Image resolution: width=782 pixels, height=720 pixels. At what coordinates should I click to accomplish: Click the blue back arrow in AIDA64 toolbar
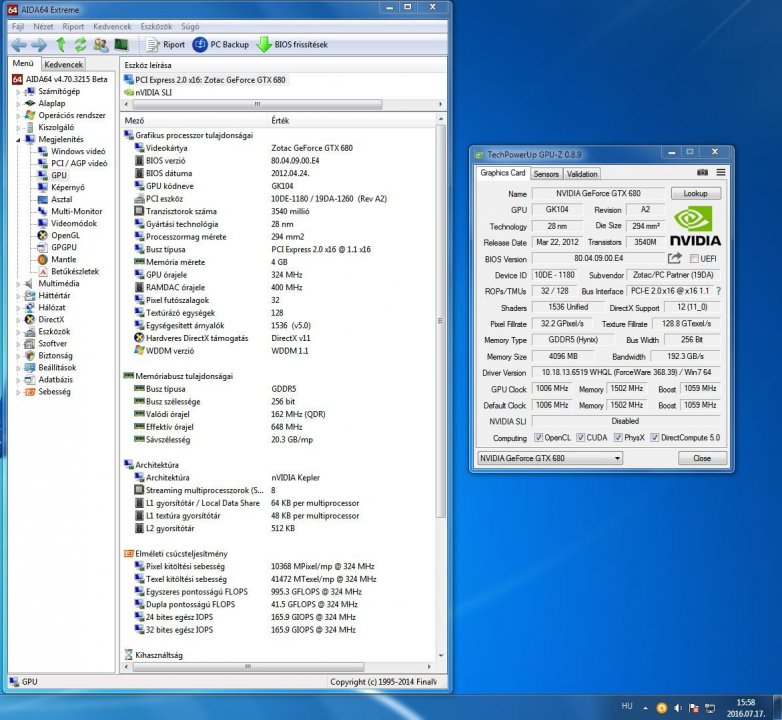18,44
